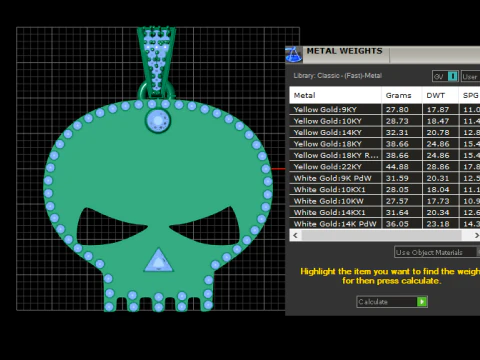Click the Library: Classic - (Fast)-Metal label
Image resolution: width=480 pixels, height=360 pixels.
(x=337, y=76)
